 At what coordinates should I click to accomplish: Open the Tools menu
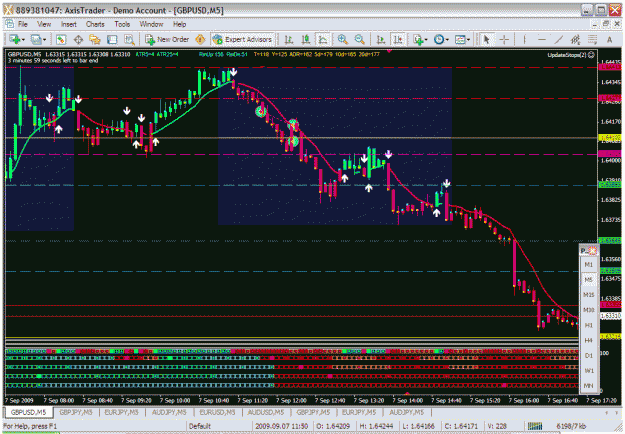pos(122,24)
